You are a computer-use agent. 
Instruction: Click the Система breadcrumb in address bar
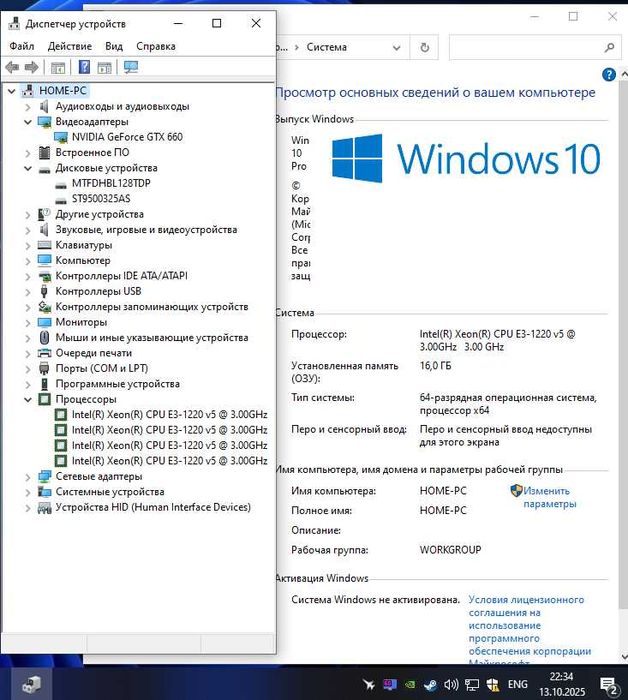(x=326, y=47)
